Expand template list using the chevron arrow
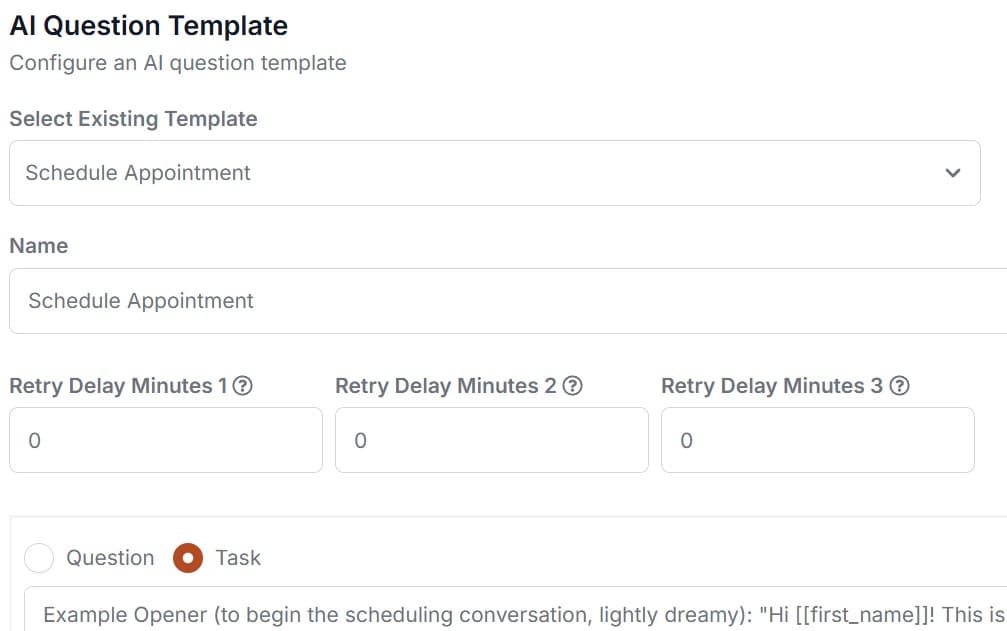The height and width of the screenshot is (631, 1007). 952,173
